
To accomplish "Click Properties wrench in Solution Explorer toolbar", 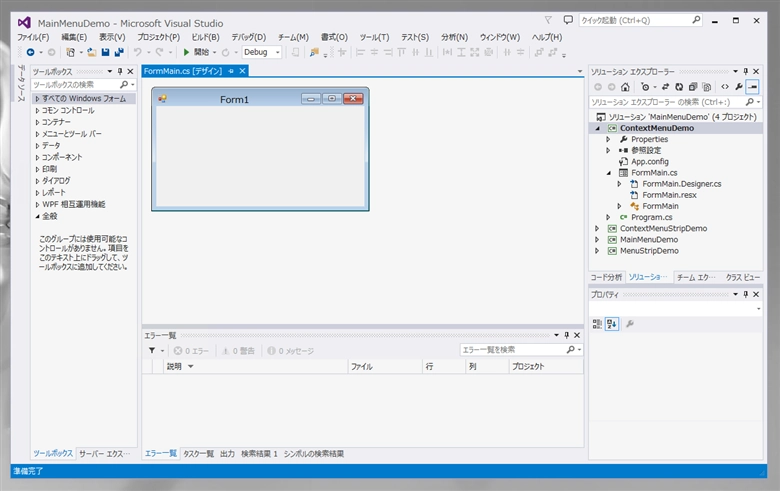I will pyautogui.click(x=739, y=87).
